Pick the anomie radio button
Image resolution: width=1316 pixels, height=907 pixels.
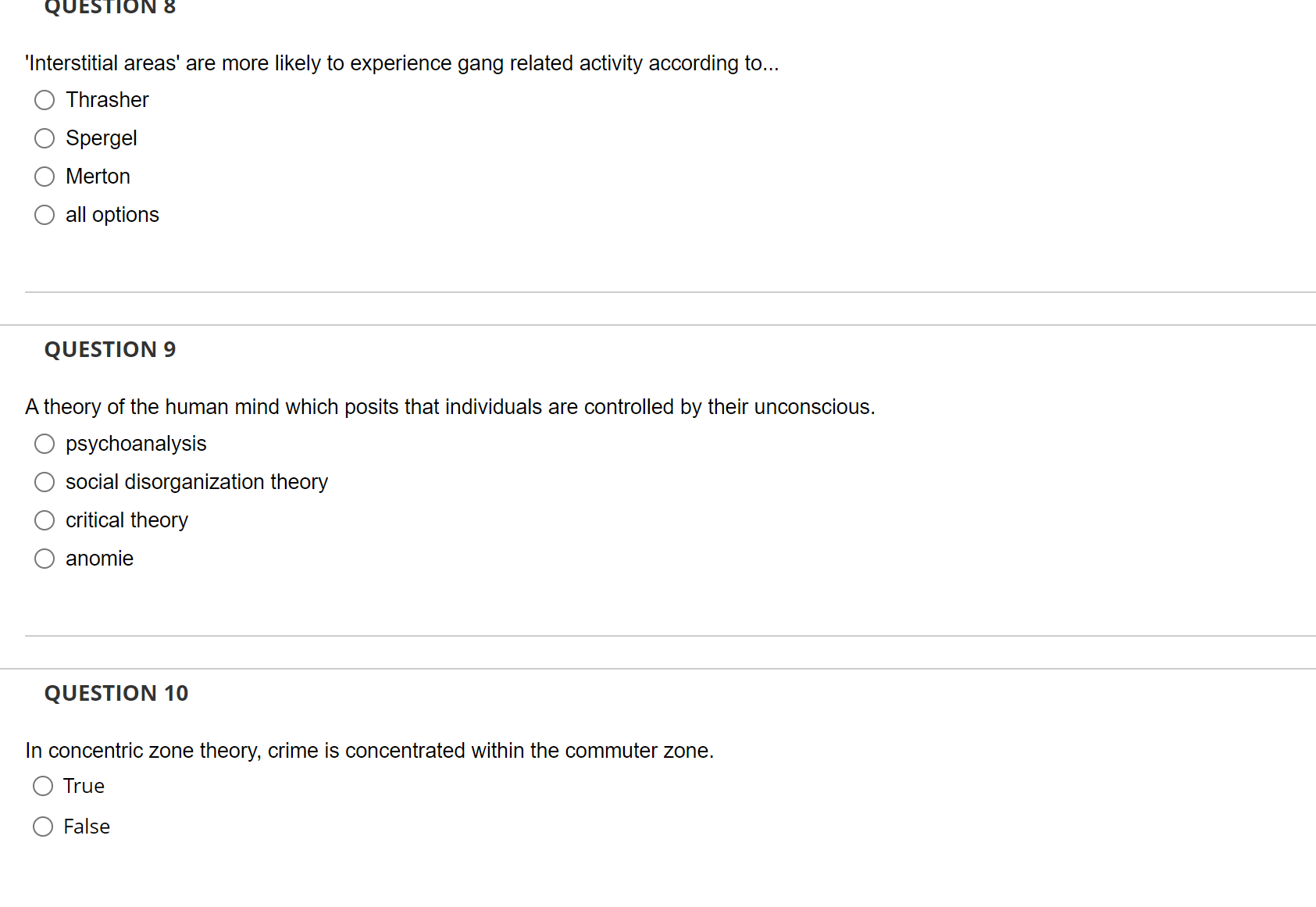[x=45, y=559]
